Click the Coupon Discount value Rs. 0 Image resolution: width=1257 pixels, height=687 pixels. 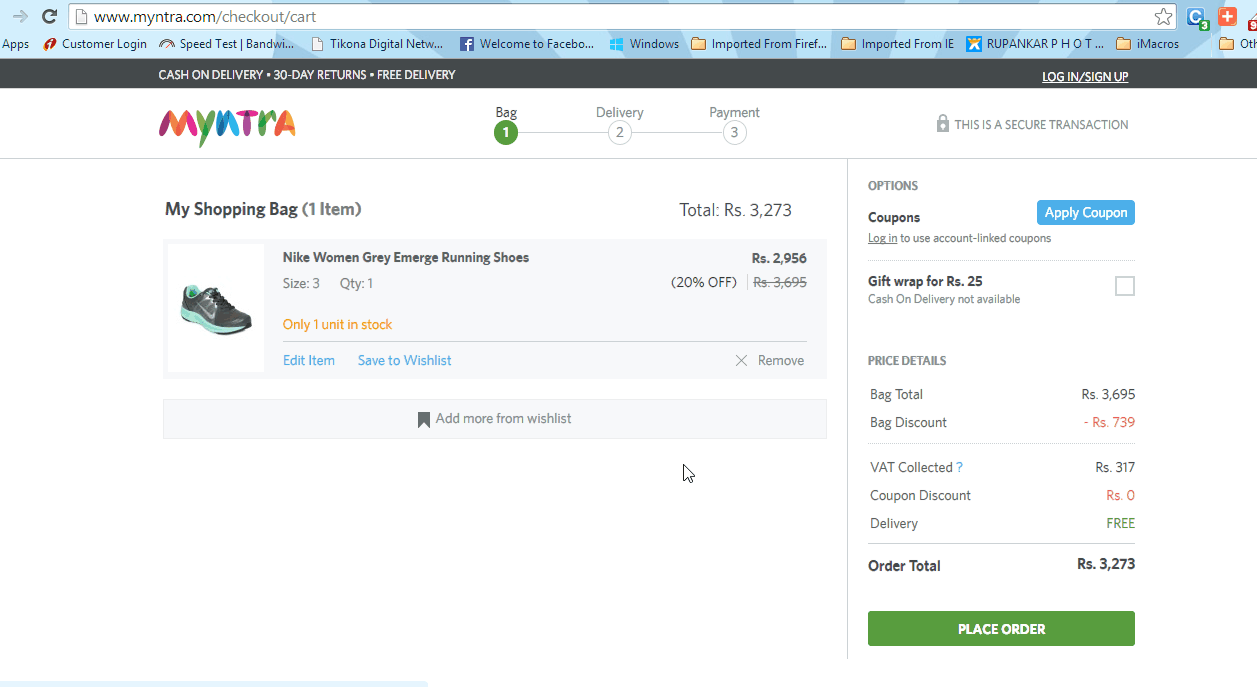pos(1120,495)
